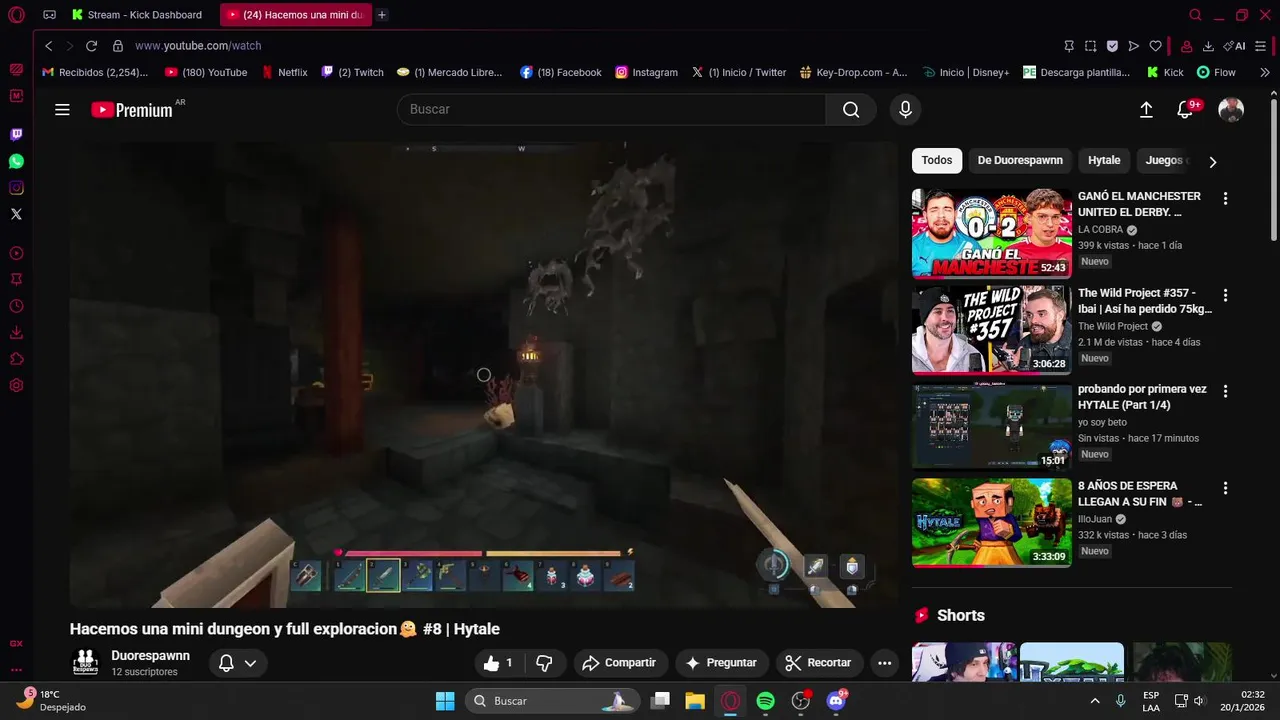The height and width of the screenshot is (720, 1280).
Task: Select the De Duorespawnn filter chip
Action: 1020,160
